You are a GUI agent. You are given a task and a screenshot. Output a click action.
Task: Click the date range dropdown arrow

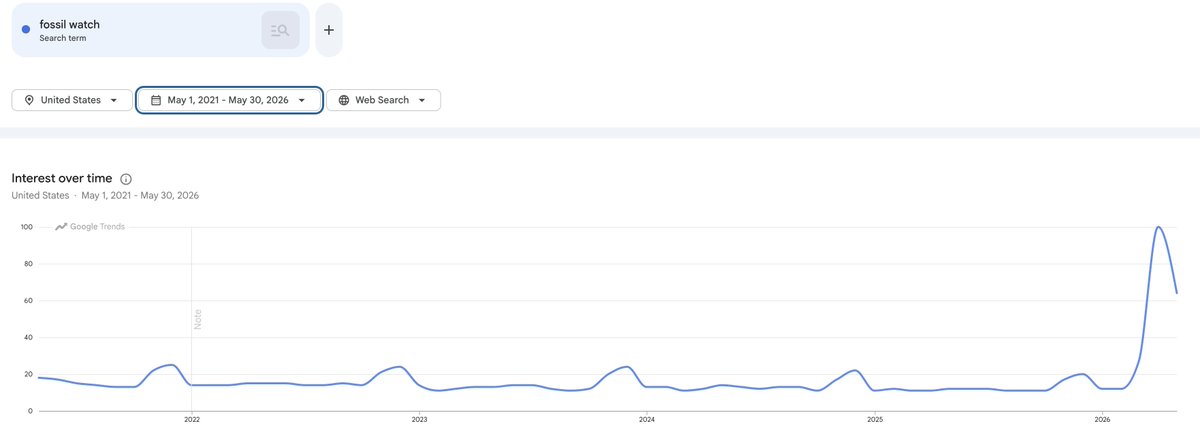tap(302, 100)
